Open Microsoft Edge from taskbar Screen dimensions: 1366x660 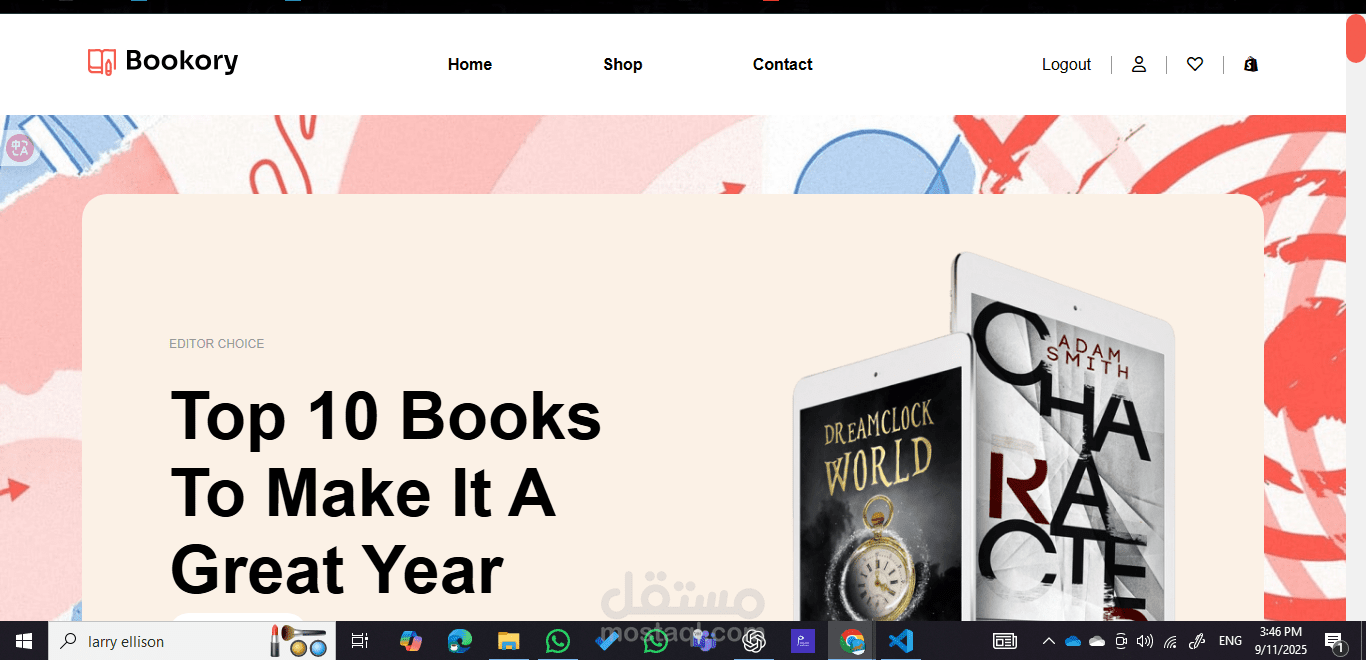click(x=460, y=641)
